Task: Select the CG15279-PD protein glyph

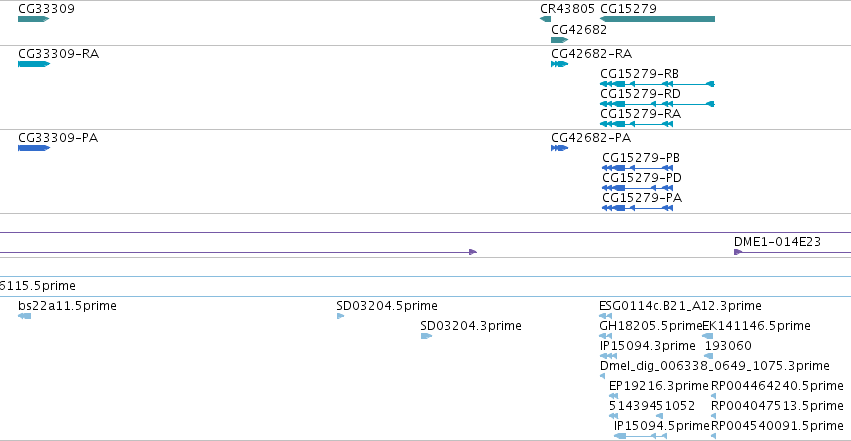Action: (x=638, y=188)
